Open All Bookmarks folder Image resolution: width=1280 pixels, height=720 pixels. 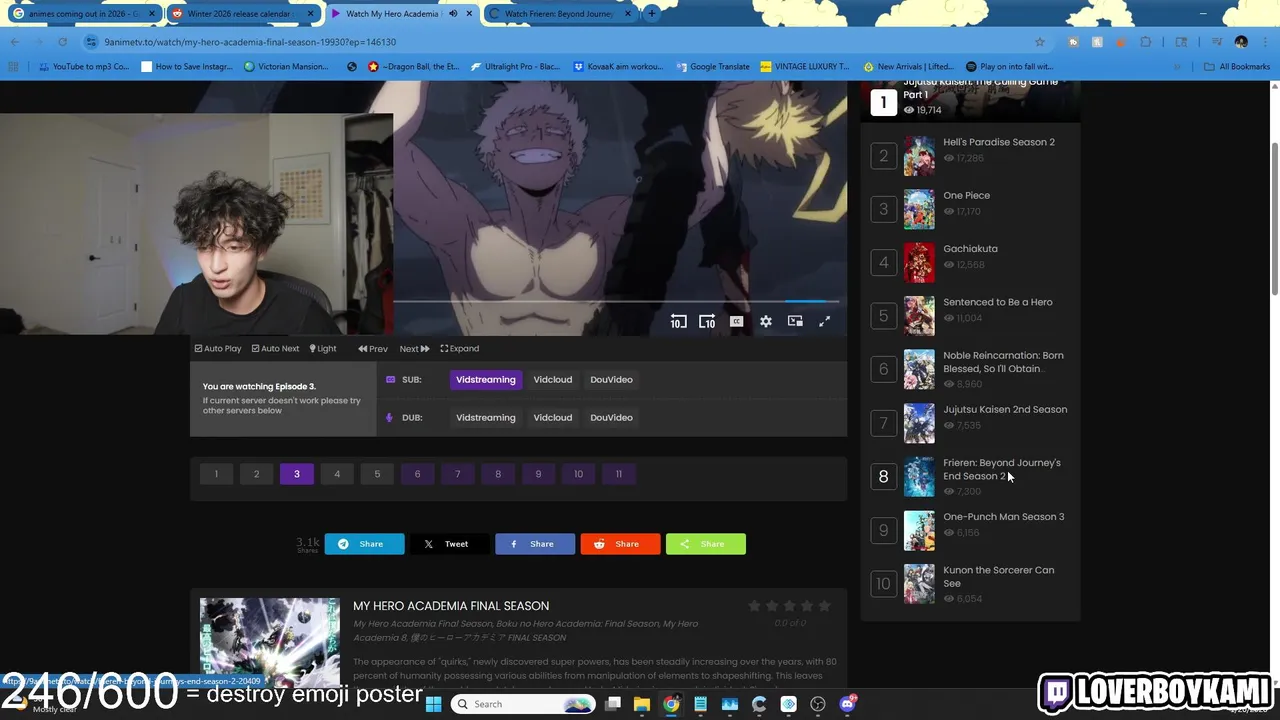(x=1237, y=67)
